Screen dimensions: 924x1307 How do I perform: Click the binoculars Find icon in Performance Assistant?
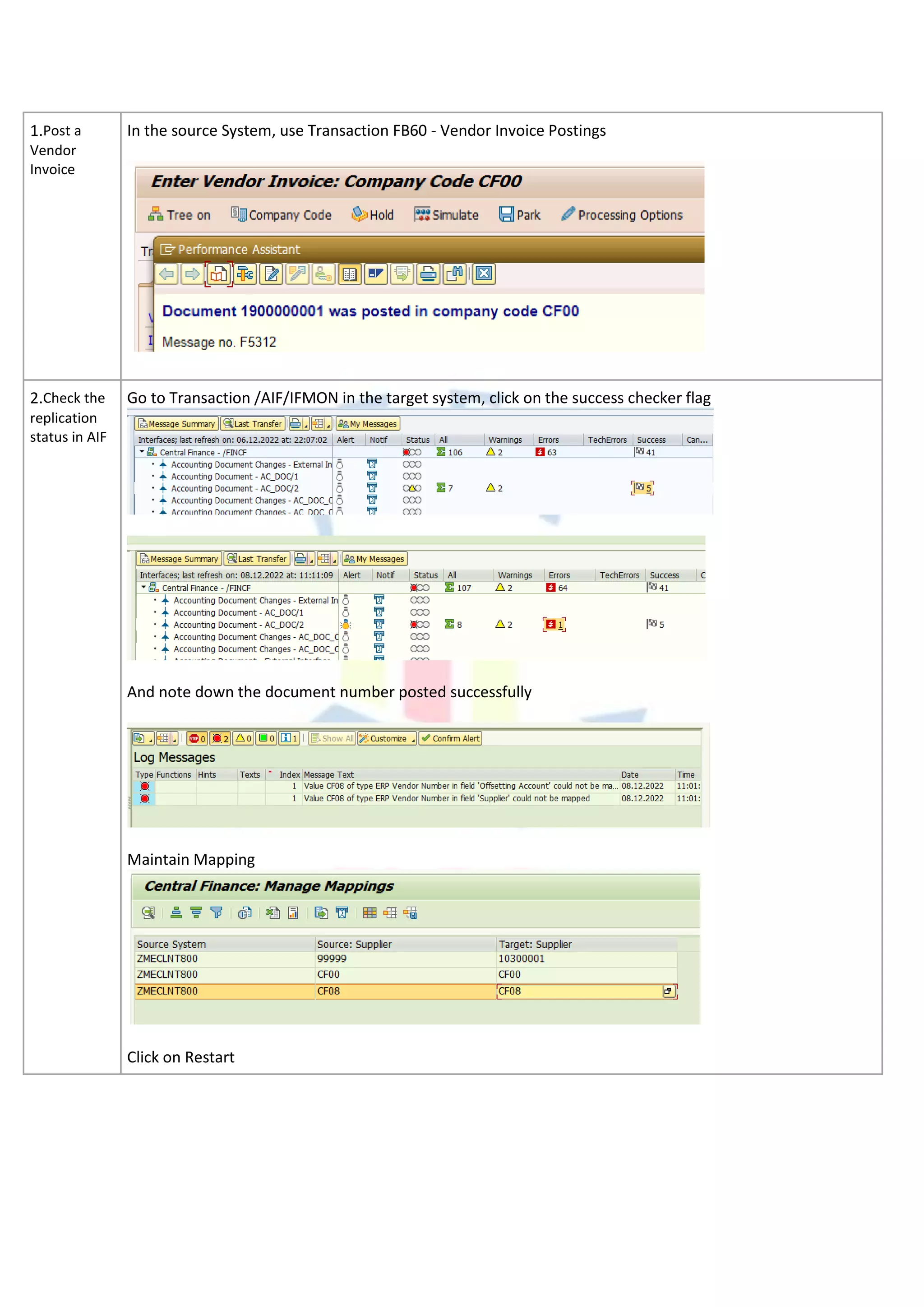tap(455, 274)
